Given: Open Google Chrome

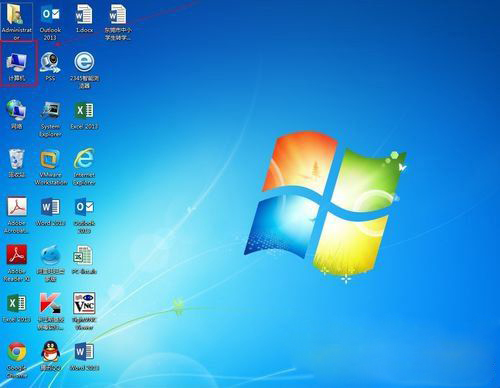Looking at the screenshot, I should [x=16, y=352].
